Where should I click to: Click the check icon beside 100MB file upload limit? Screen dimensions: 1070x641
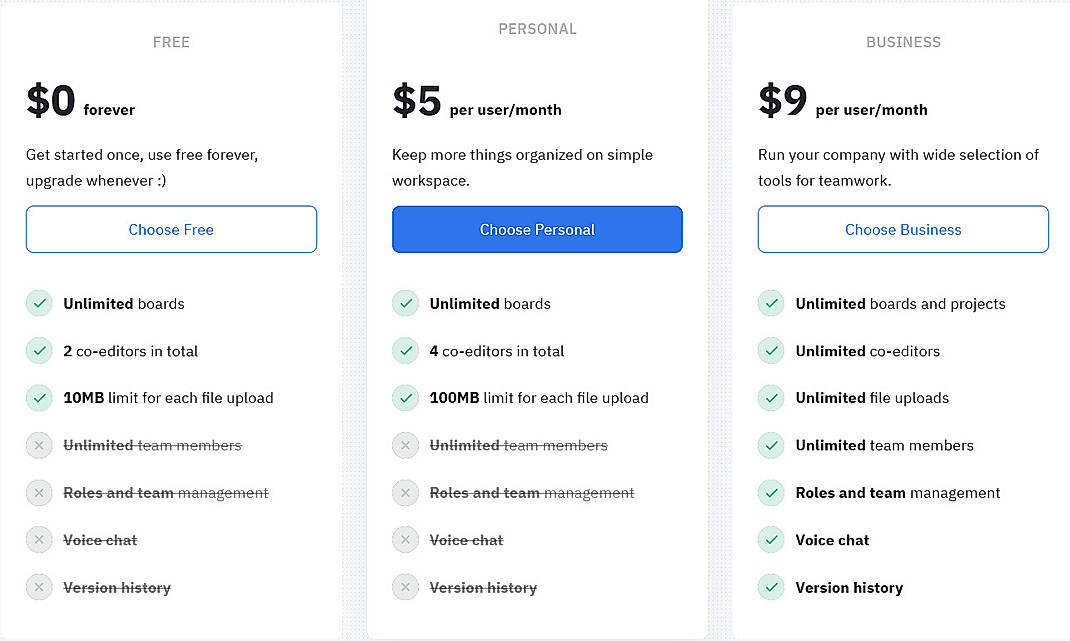coord(405,398)
